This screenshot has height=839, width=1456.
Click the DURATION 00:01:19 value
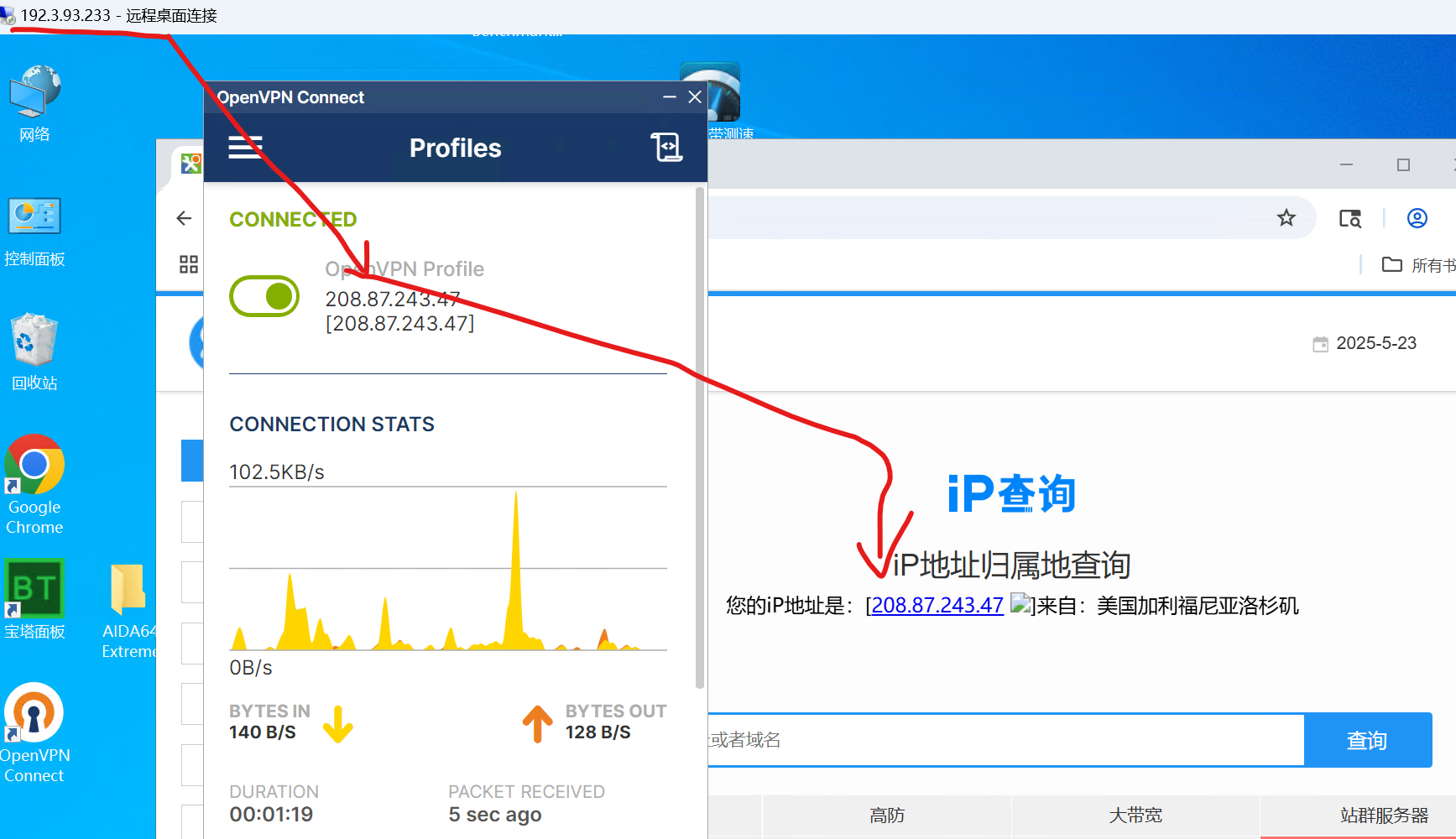pos(271,815)
